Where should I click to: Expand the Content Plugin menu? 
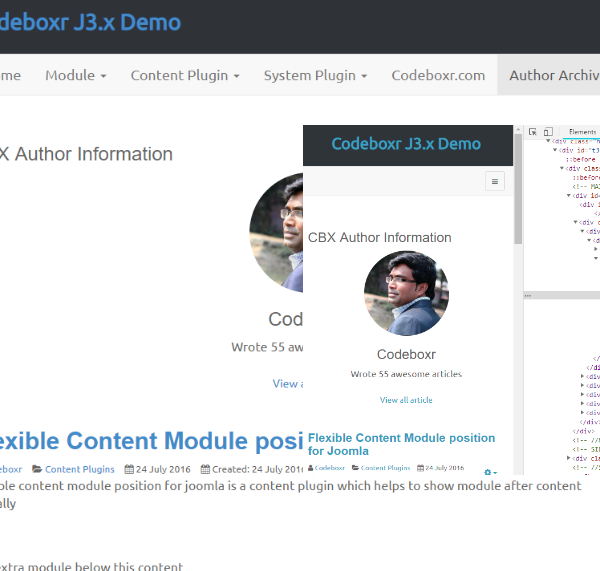tap(185, 75)
